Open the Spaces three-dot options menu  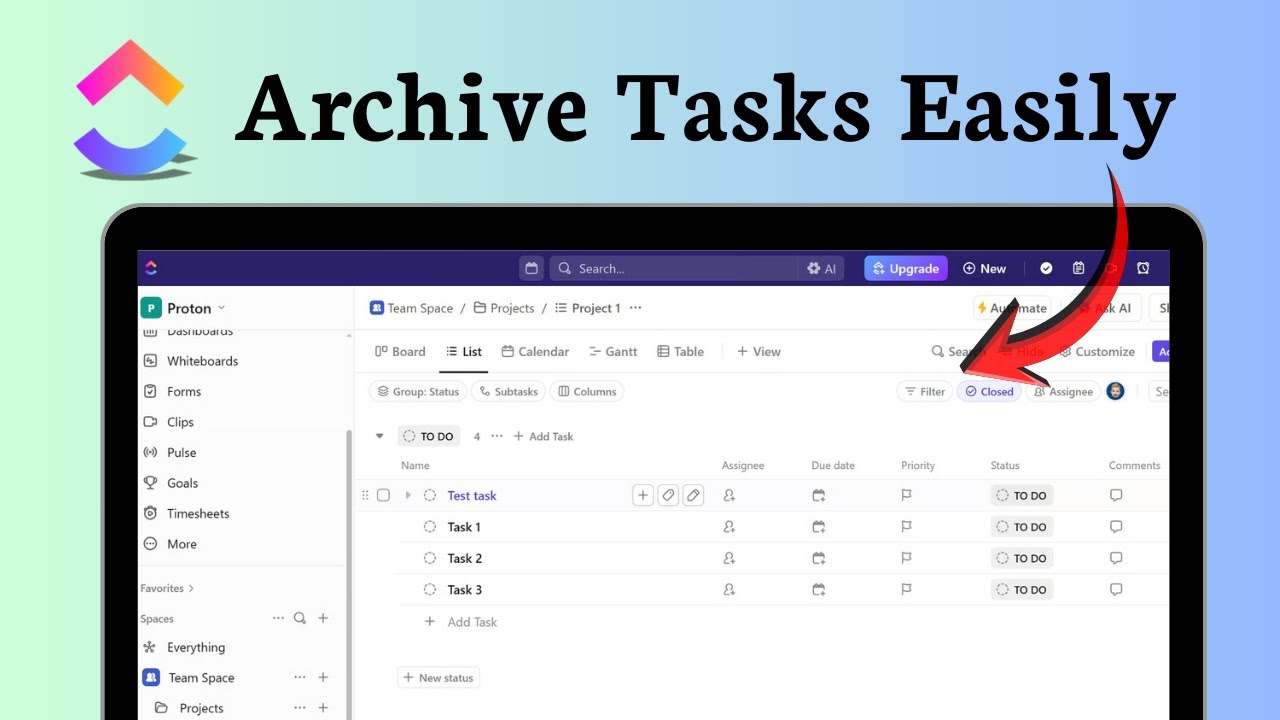(x=278, y=618)
